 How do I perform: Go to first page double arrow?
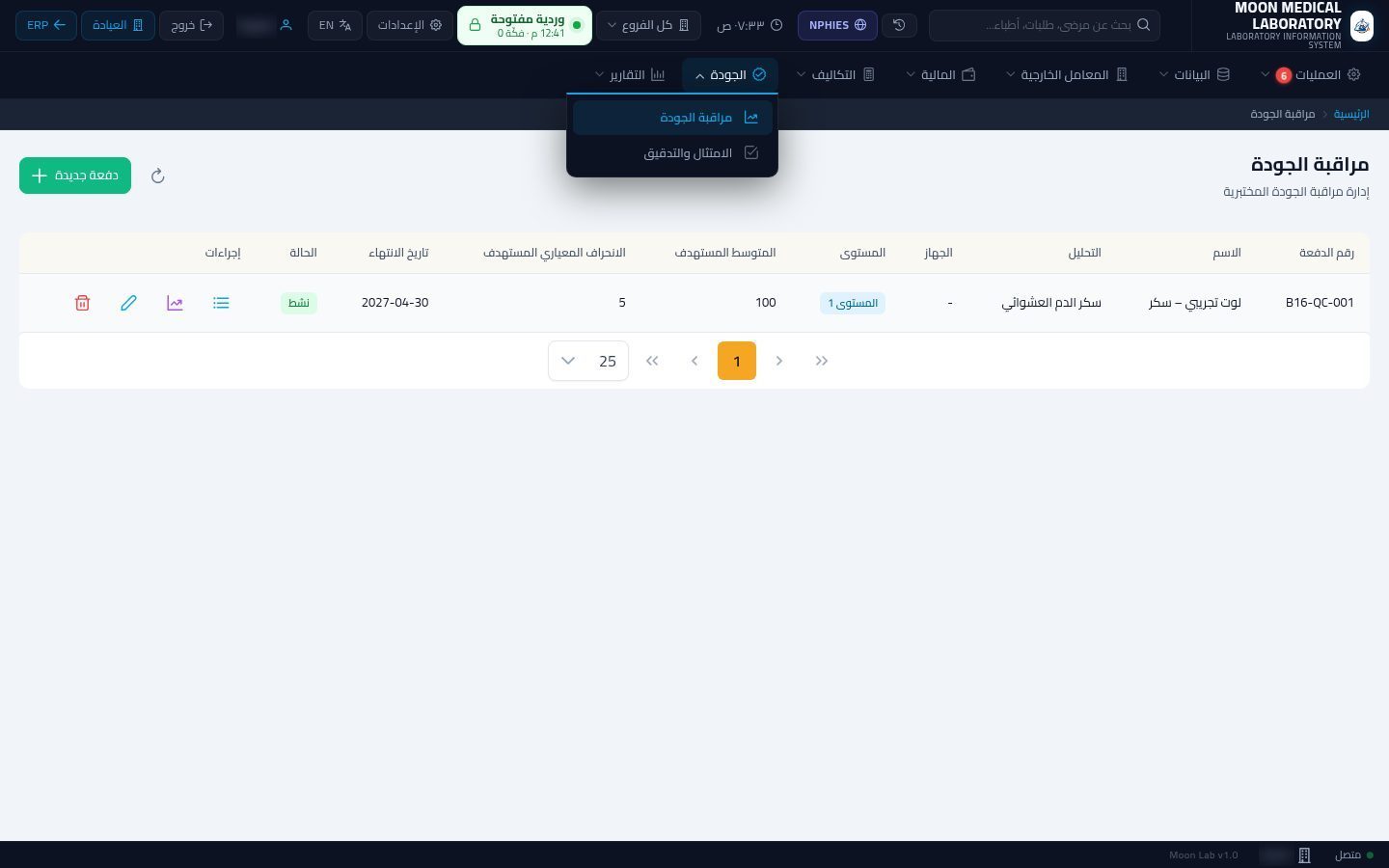coord(822,361)
